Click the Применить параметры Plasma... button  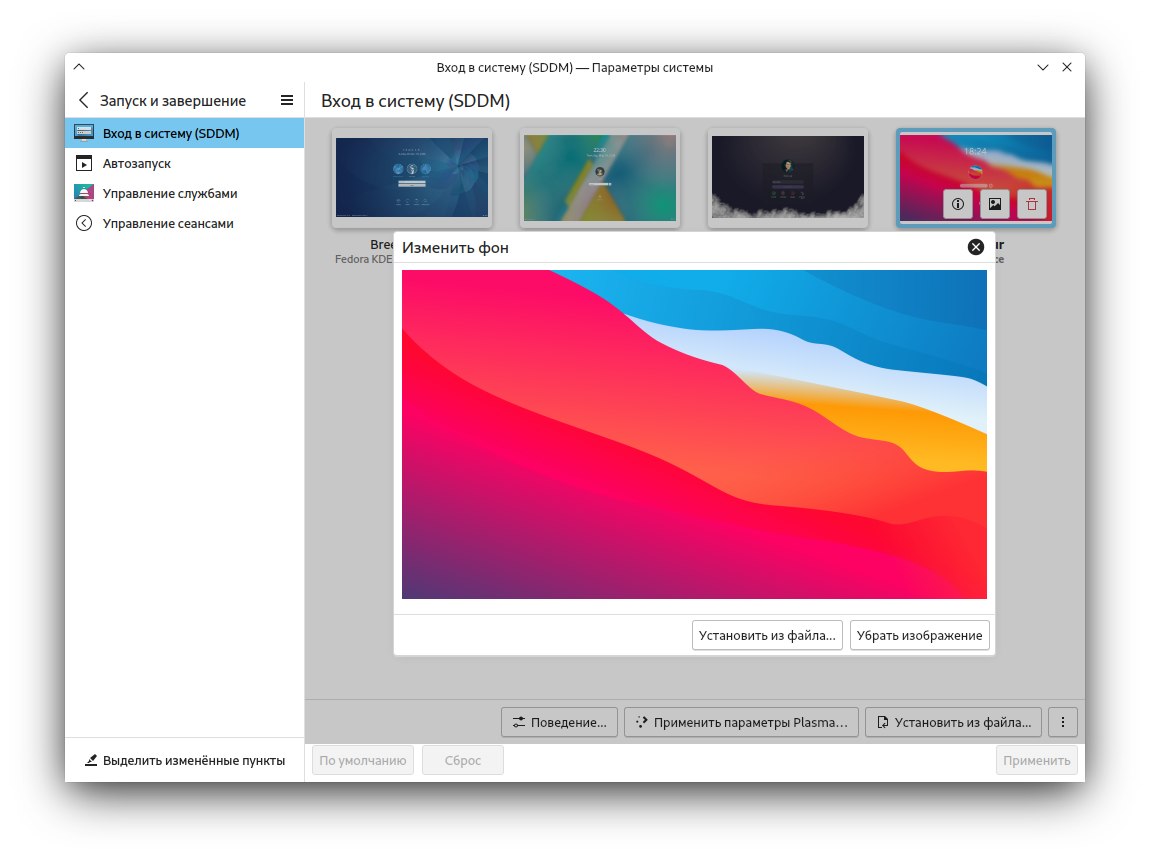pos(741,723)
